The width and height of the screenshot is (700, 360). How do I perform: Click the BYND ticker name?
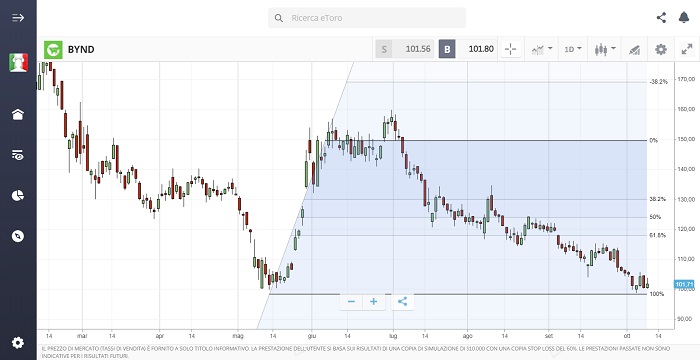(x=81, y=50)
